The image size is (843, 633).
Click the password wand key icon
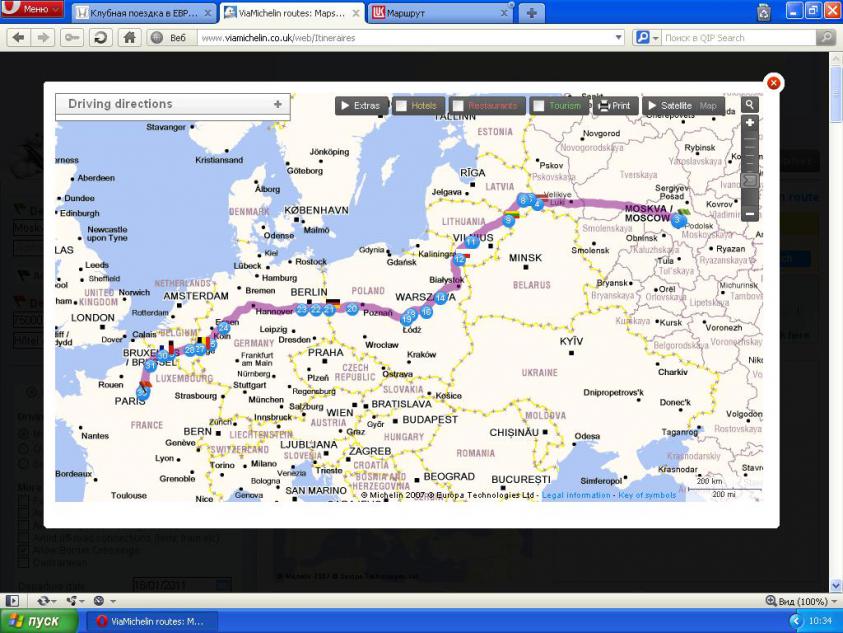click(72, 38)
